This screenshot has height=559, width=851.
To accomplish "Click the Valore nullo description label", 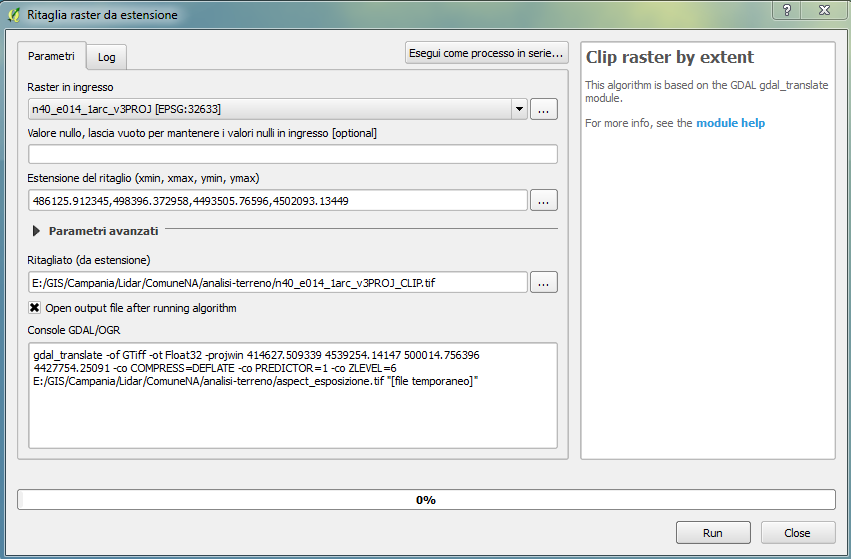I will (x=202, y=133).
